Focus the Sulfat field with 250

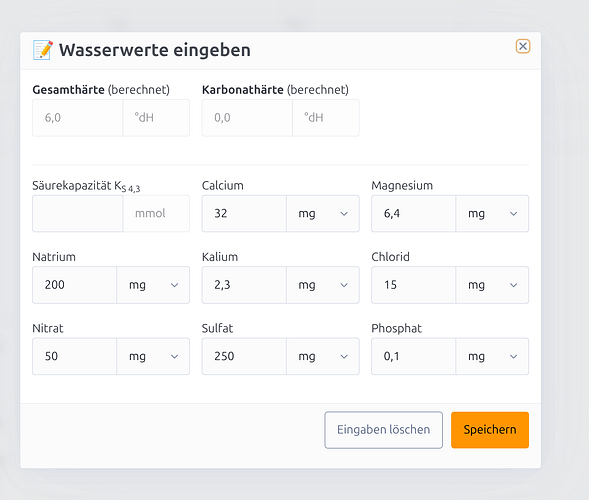[244, 356]
